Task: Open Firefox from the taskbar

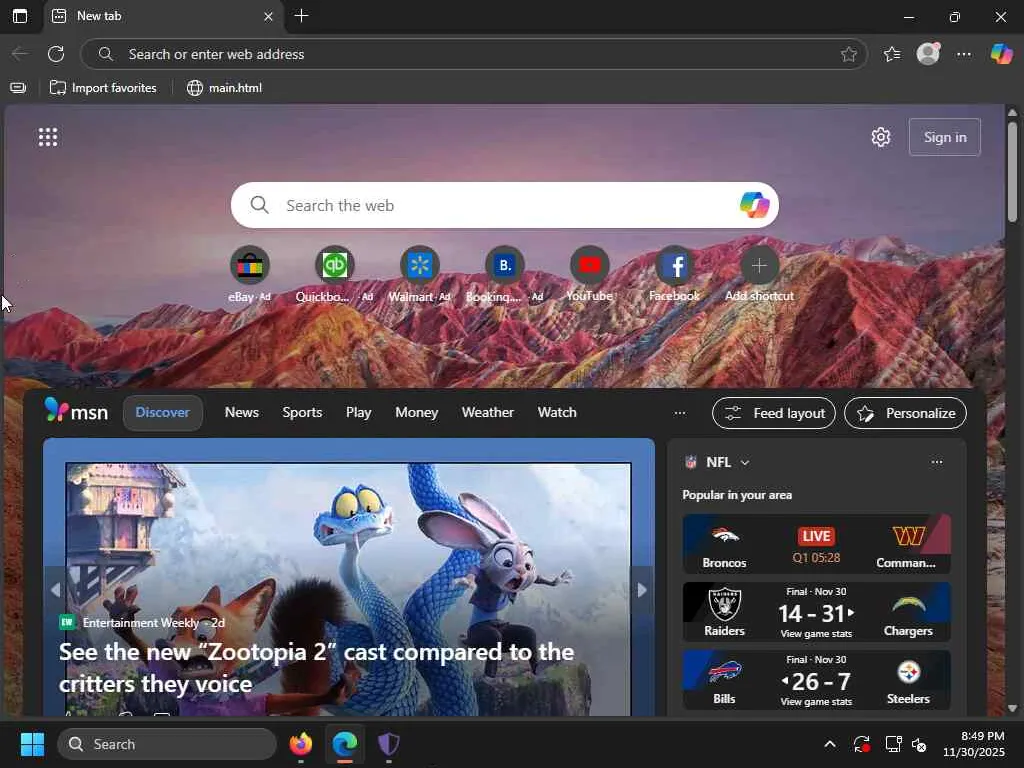Action: (300, 744)
